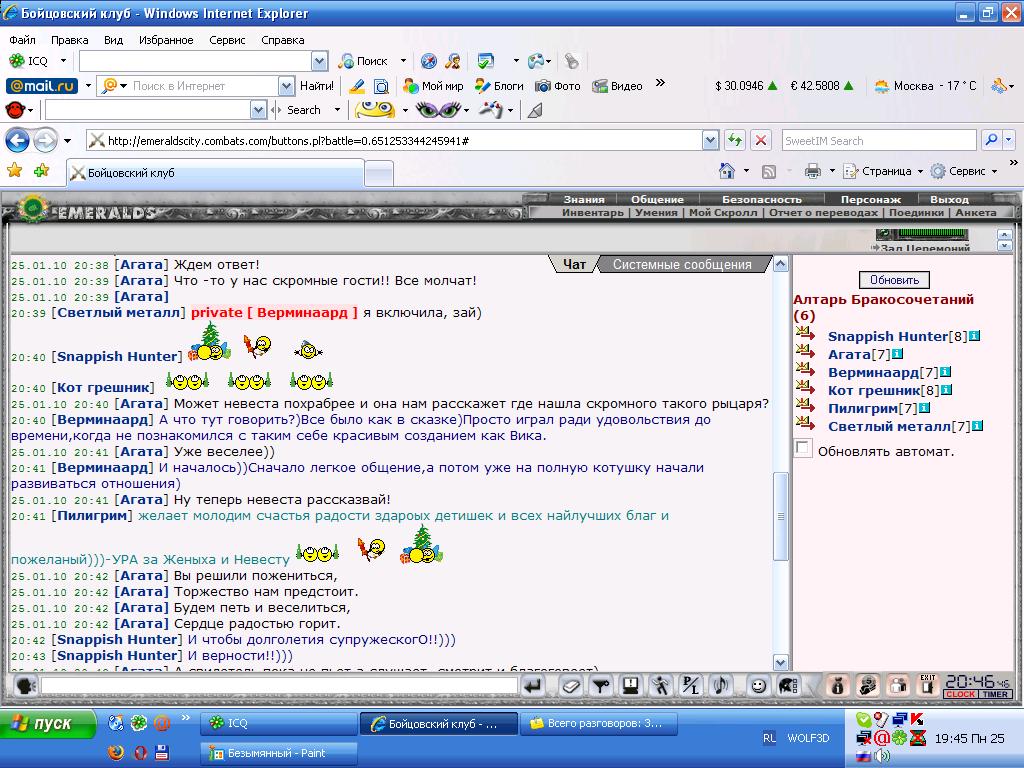The width and height of the screenshot is (1024, 768).
Task: Click the funnel filter icon in chat toolbar
Action: tap(601, 686)
